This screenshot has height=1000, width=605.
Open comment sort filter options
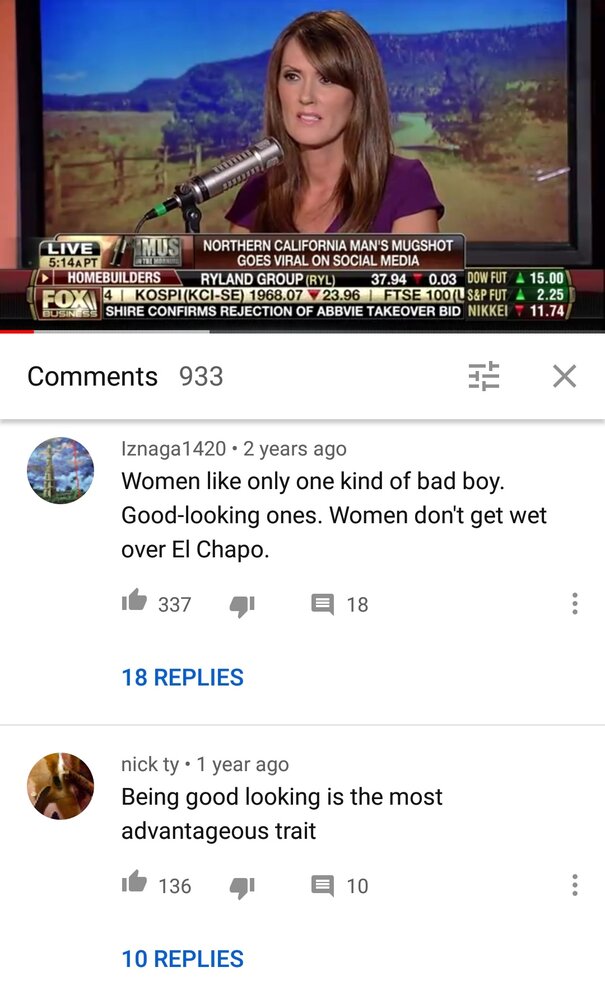[x=484, y=376]
